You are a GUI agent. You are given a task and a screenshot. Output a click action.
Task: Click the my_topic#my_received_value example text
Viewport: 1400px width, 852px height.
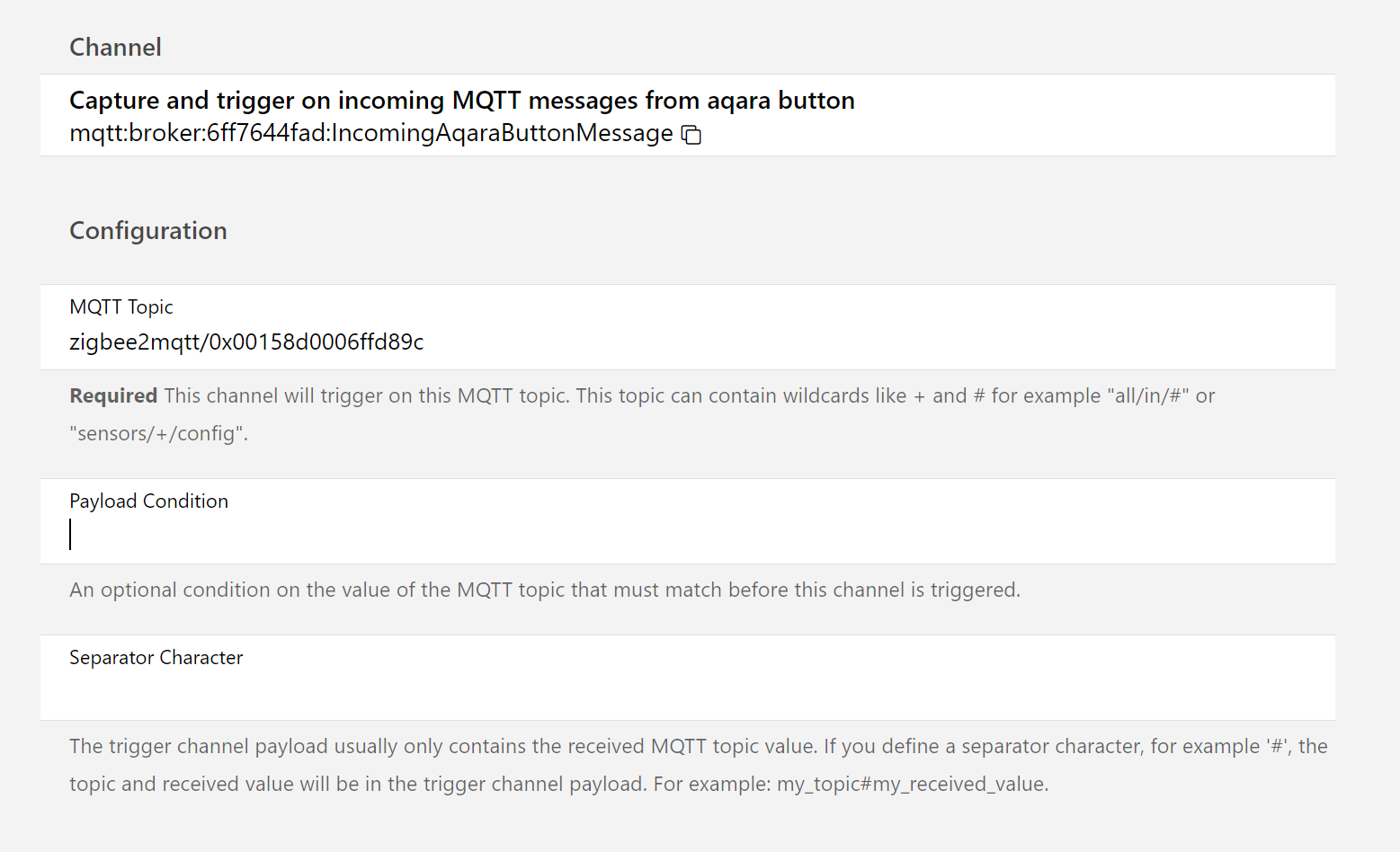(x=912, y=785)
